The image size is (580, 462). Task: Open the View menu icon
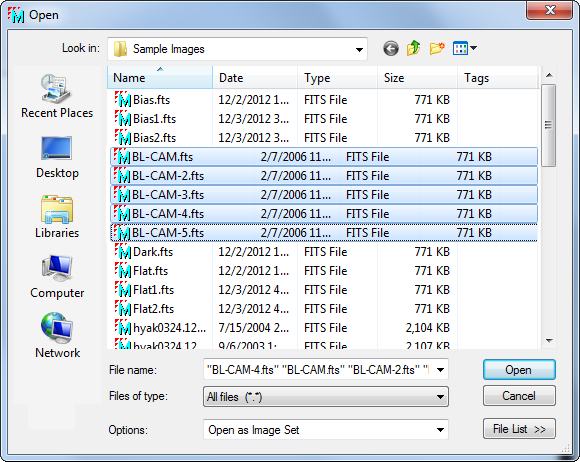coord(465,48)
